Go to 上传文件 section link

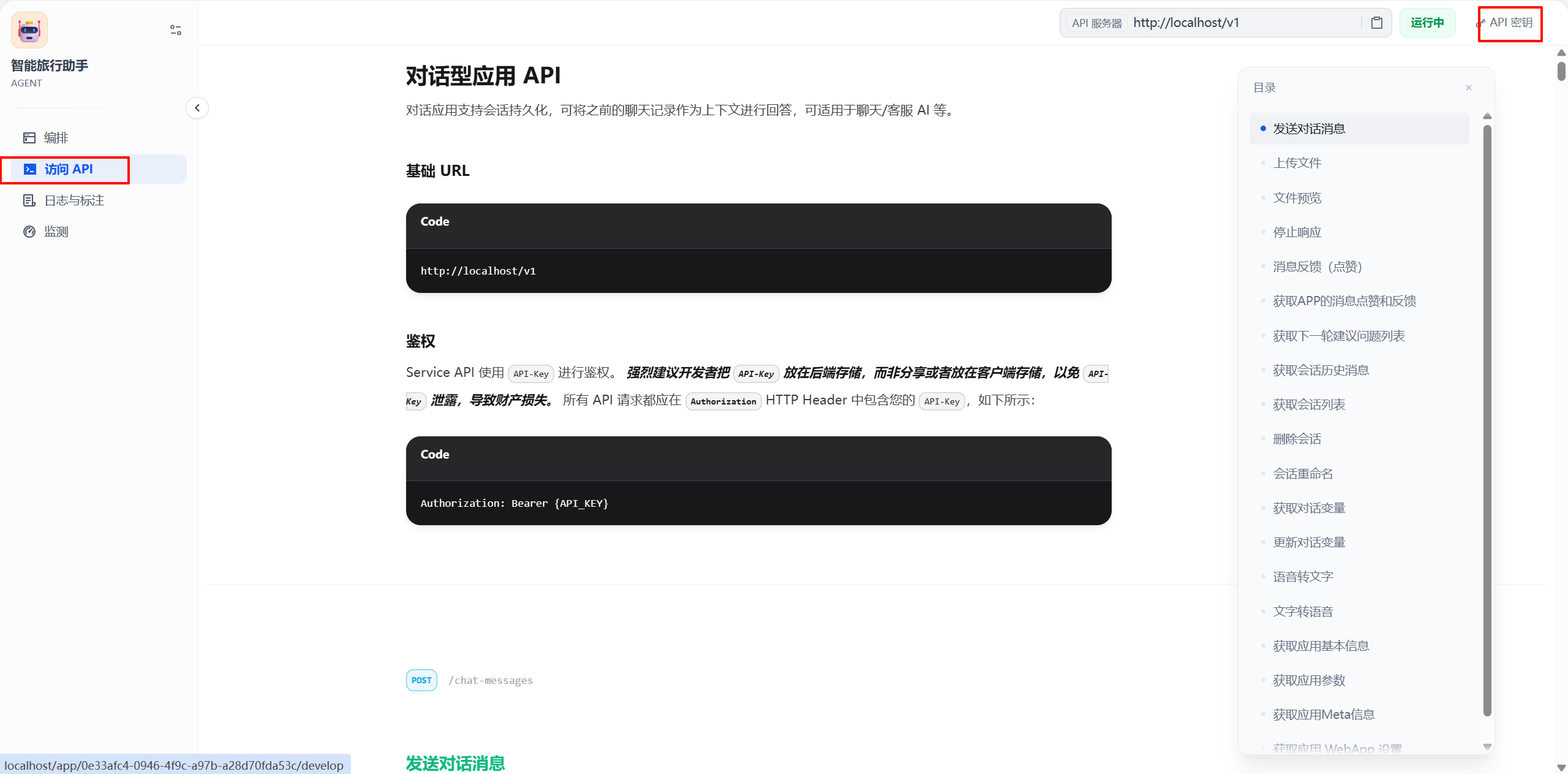[1297, 163]
